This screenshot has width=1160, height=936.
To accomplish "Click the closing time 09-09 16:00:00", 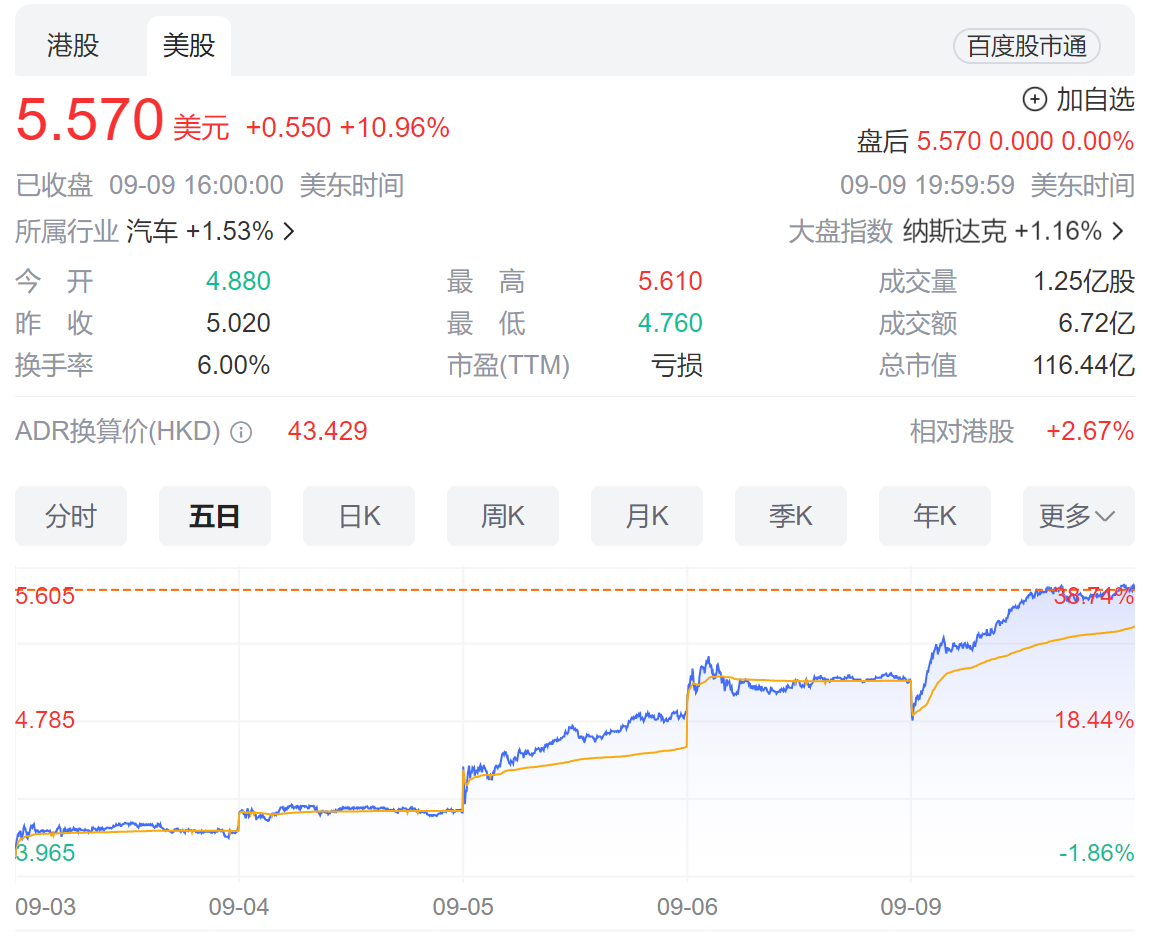I will click(196, 185).
